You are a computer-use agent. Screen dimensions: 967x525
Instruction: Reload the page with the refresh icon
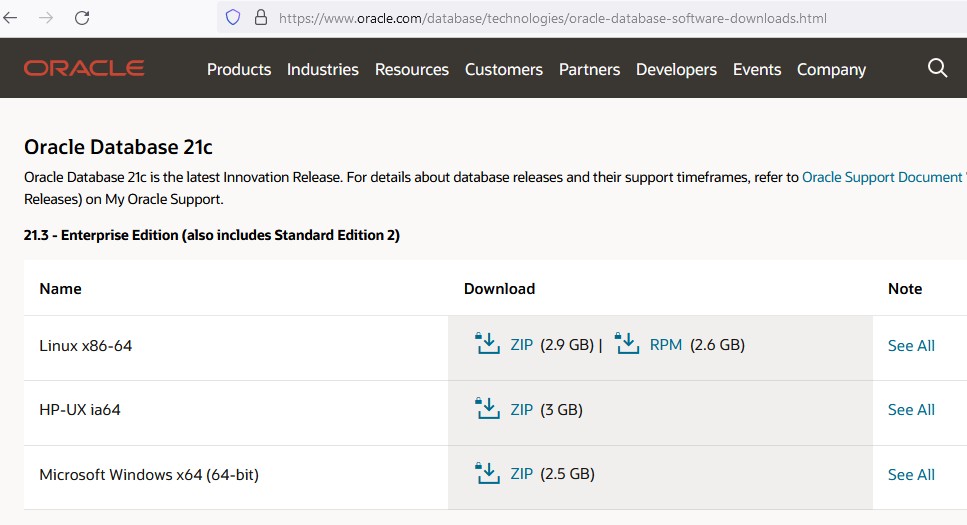point(82,18)
